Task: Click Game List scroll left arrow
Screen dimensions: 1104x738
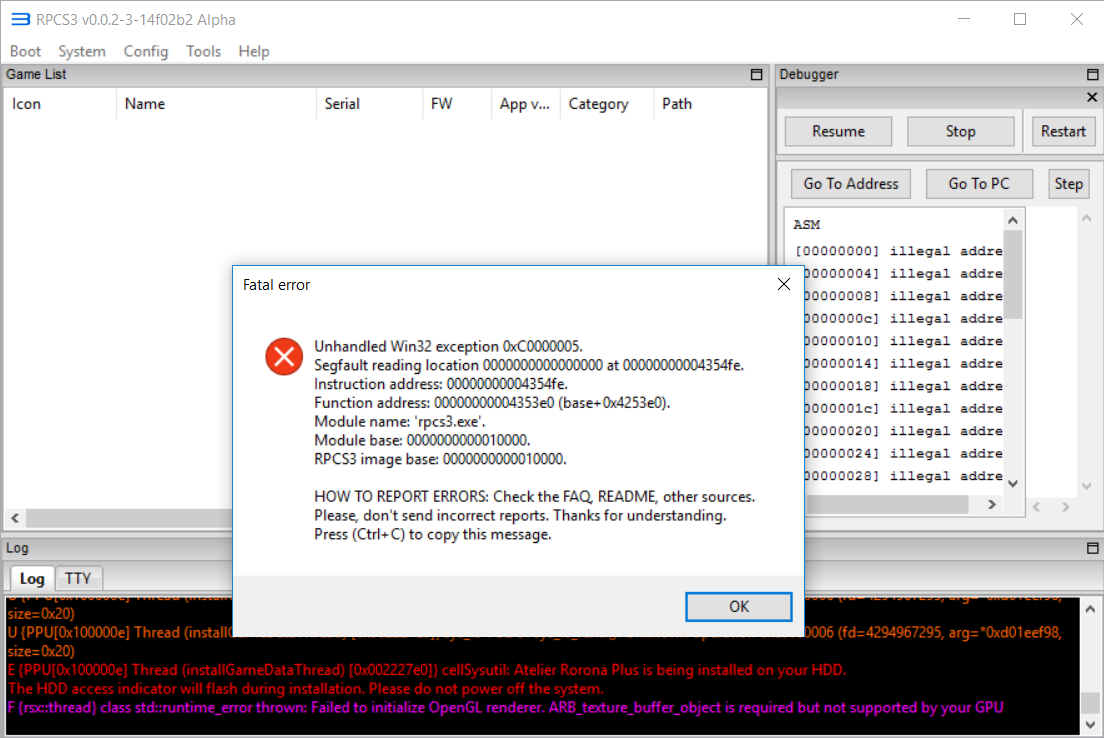Action: [x=15, y=518]
